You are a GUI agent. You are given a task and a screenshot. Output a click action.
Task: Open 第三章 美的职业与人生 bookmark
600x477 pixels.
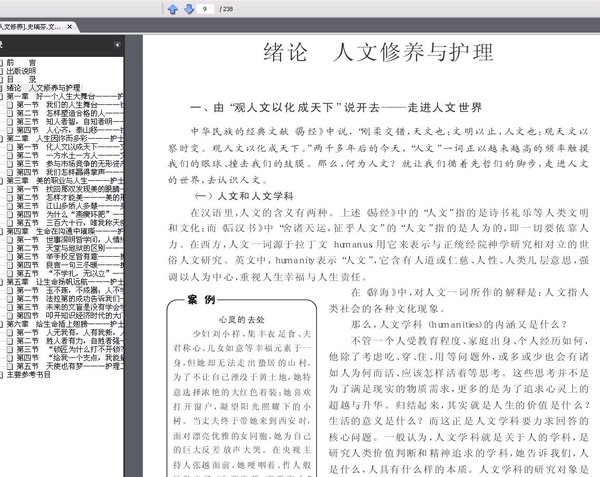(x=65, y=181)
